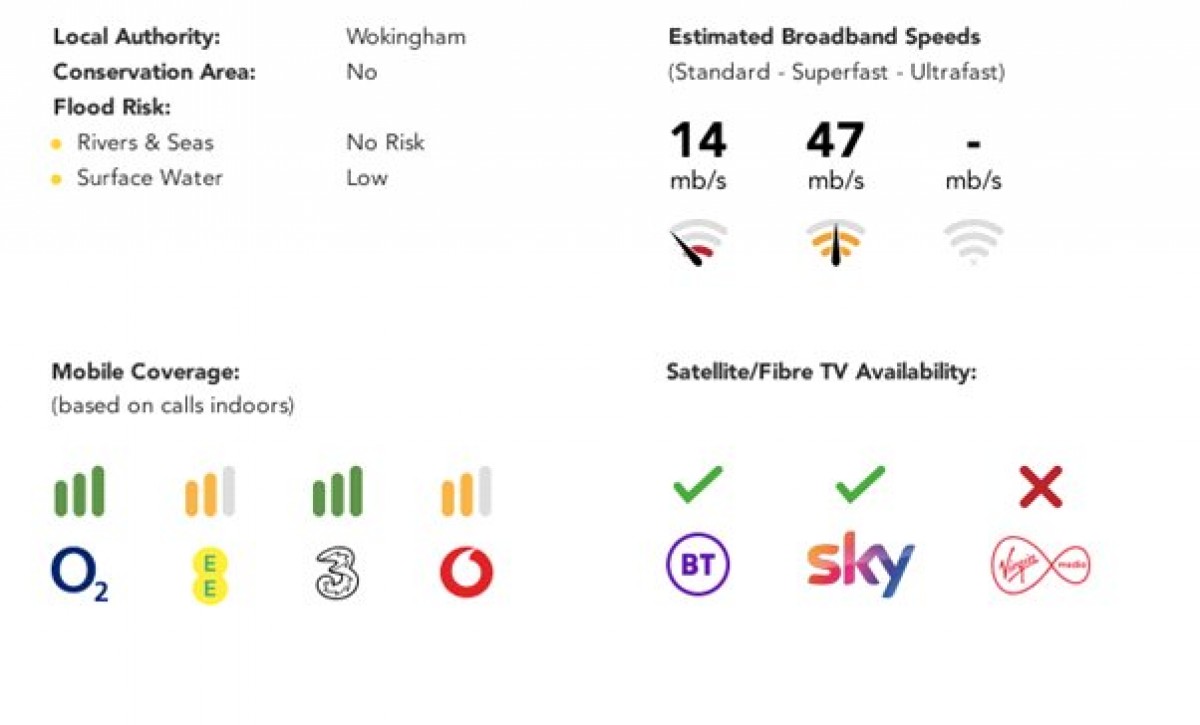Image resolution: width=1200 pixels, height=725 pixels.
Task: Click the Three network logo
Action: coord(337,574)
